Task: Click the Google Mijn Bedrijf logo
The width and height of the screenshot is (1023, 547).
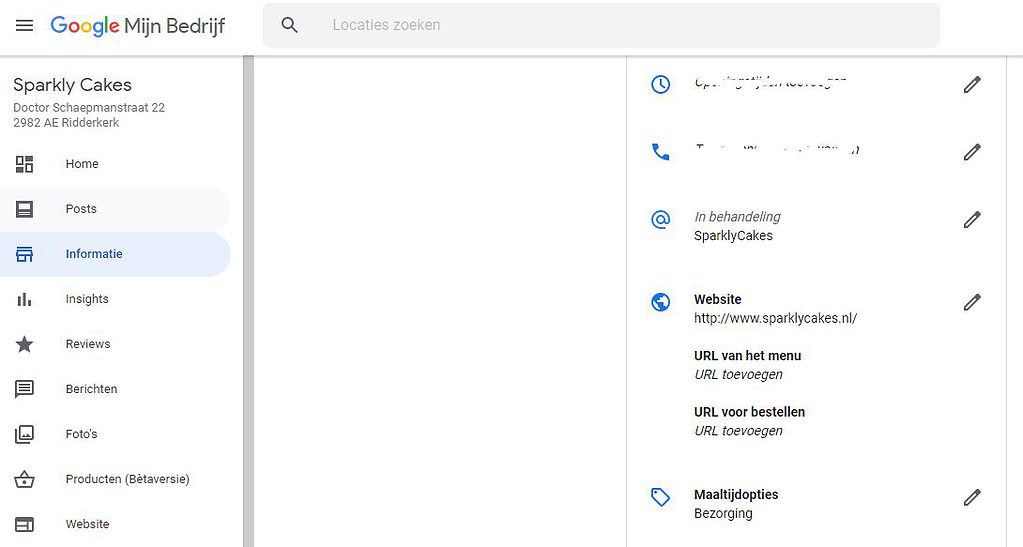Action: 138,25
